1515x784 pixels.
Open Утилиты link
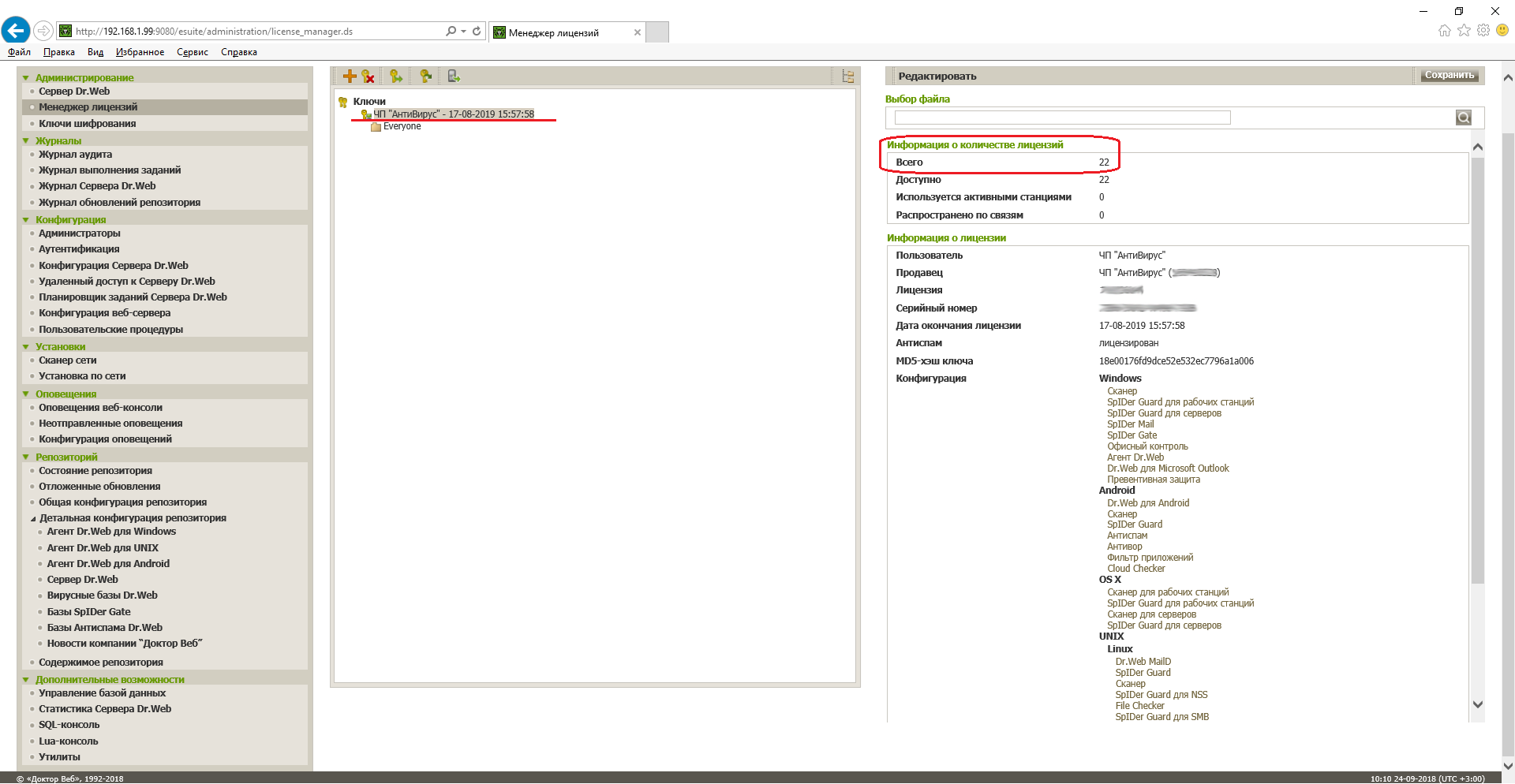59,757
